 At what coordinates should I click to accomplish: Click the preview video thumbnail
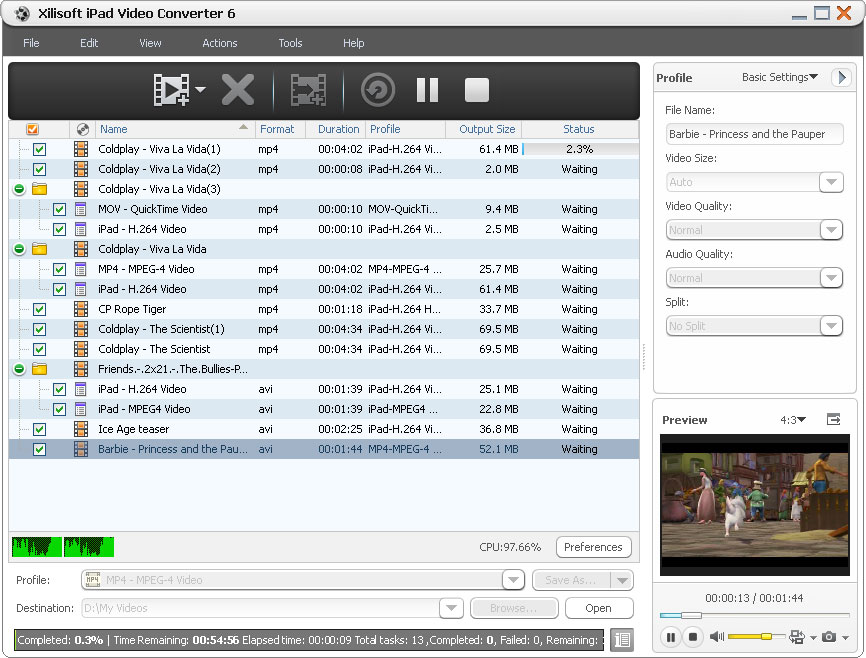pyautogui.click(x=754, y=505)
